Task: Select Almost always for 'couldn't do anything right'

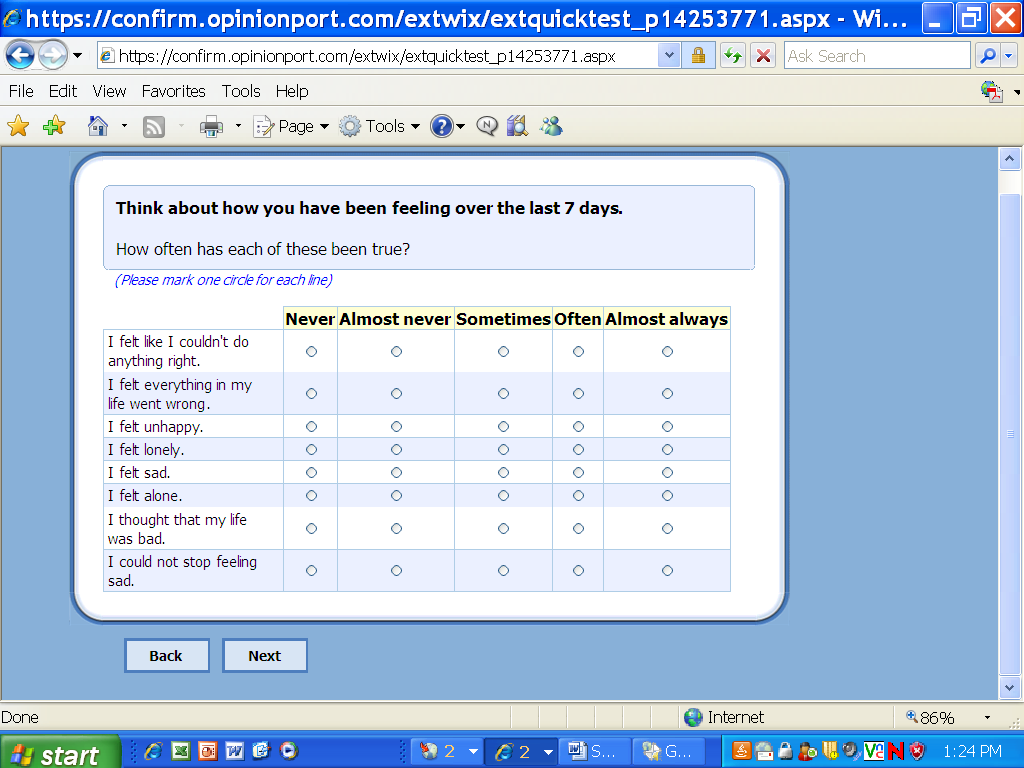Action: (667, 351)
